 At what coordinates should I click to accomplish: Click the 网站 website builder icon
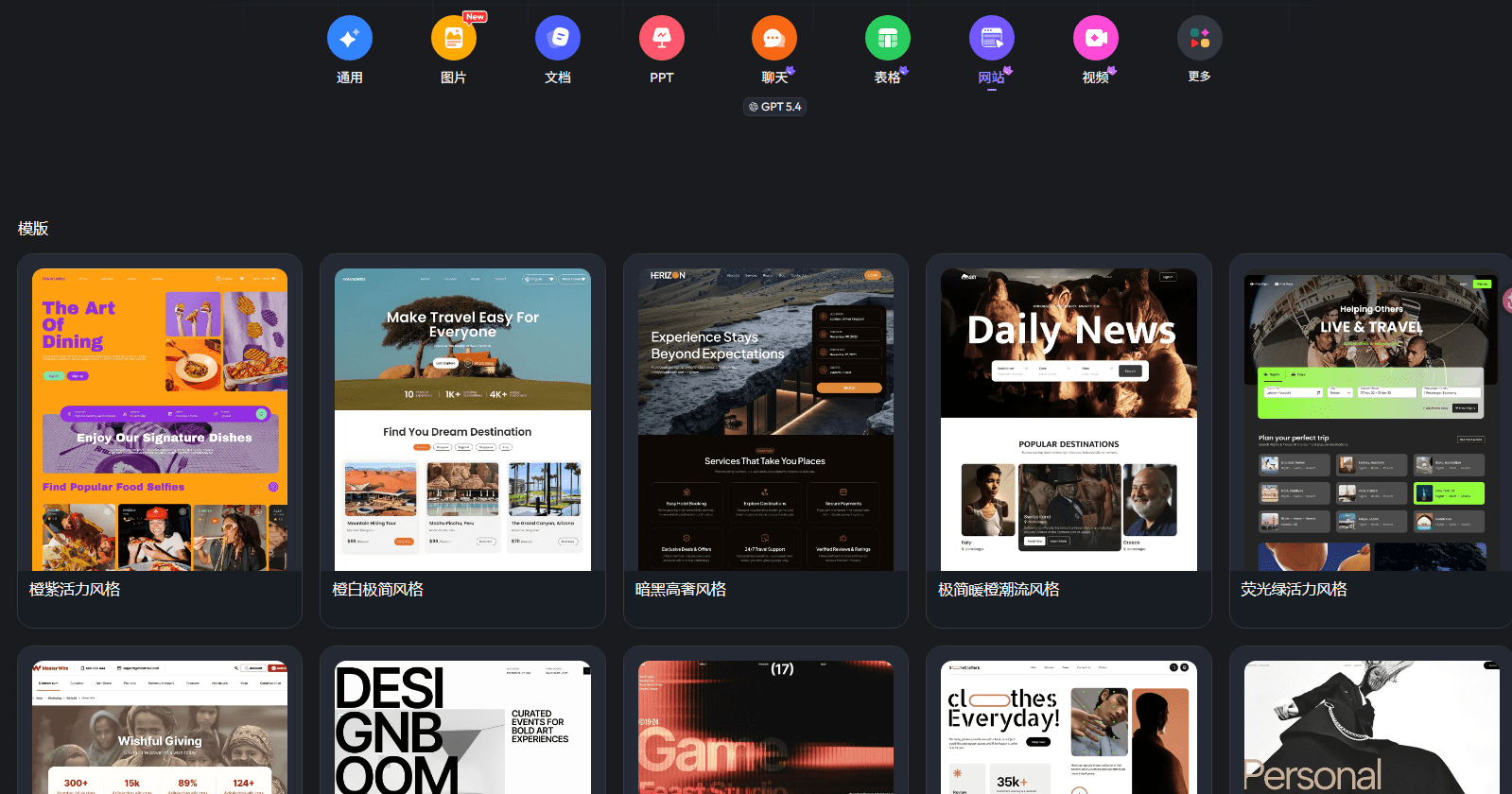[991, 39]
